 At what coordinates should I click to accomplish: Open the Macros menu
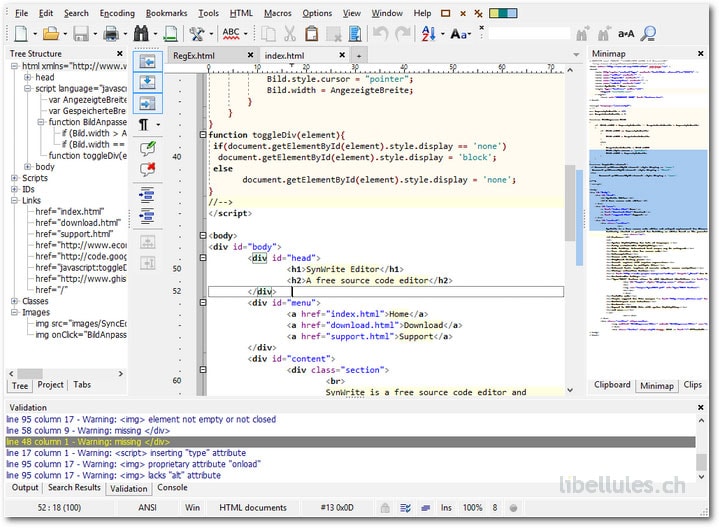277,13
